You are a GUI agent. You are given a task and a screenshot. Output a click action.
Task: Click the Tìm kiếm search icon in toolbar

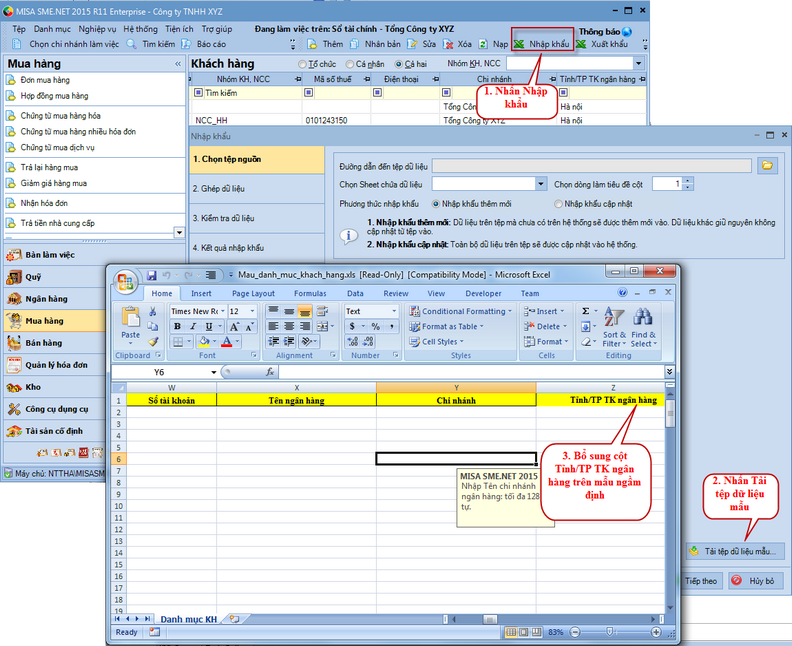pyautogui.click(x=131, y=44)
